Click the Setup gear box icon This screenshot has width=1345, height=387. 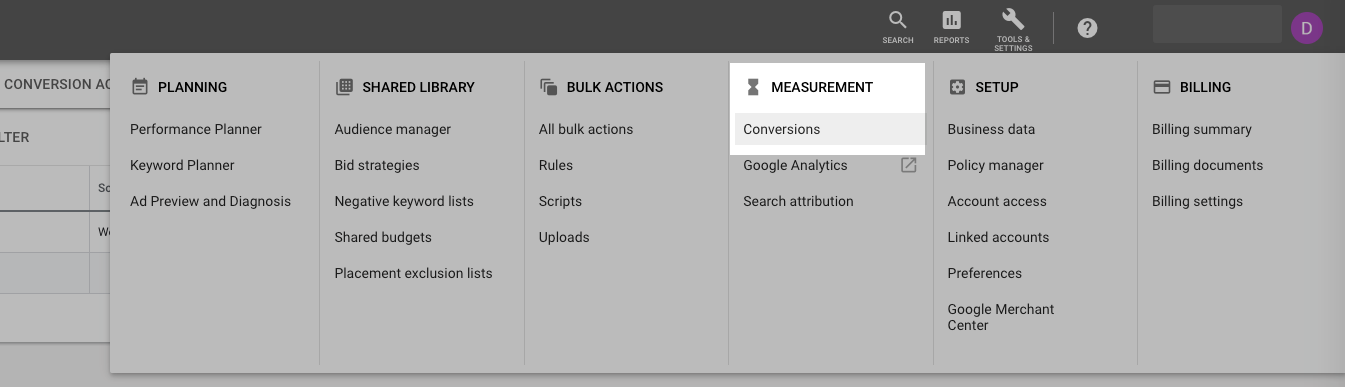point(957,87)
